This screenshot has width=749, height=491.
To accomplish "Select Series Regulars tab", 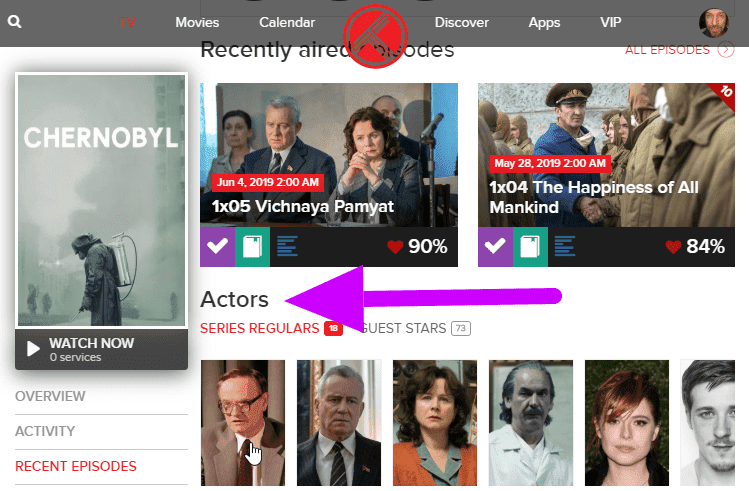I will click(x=271, y=328).
